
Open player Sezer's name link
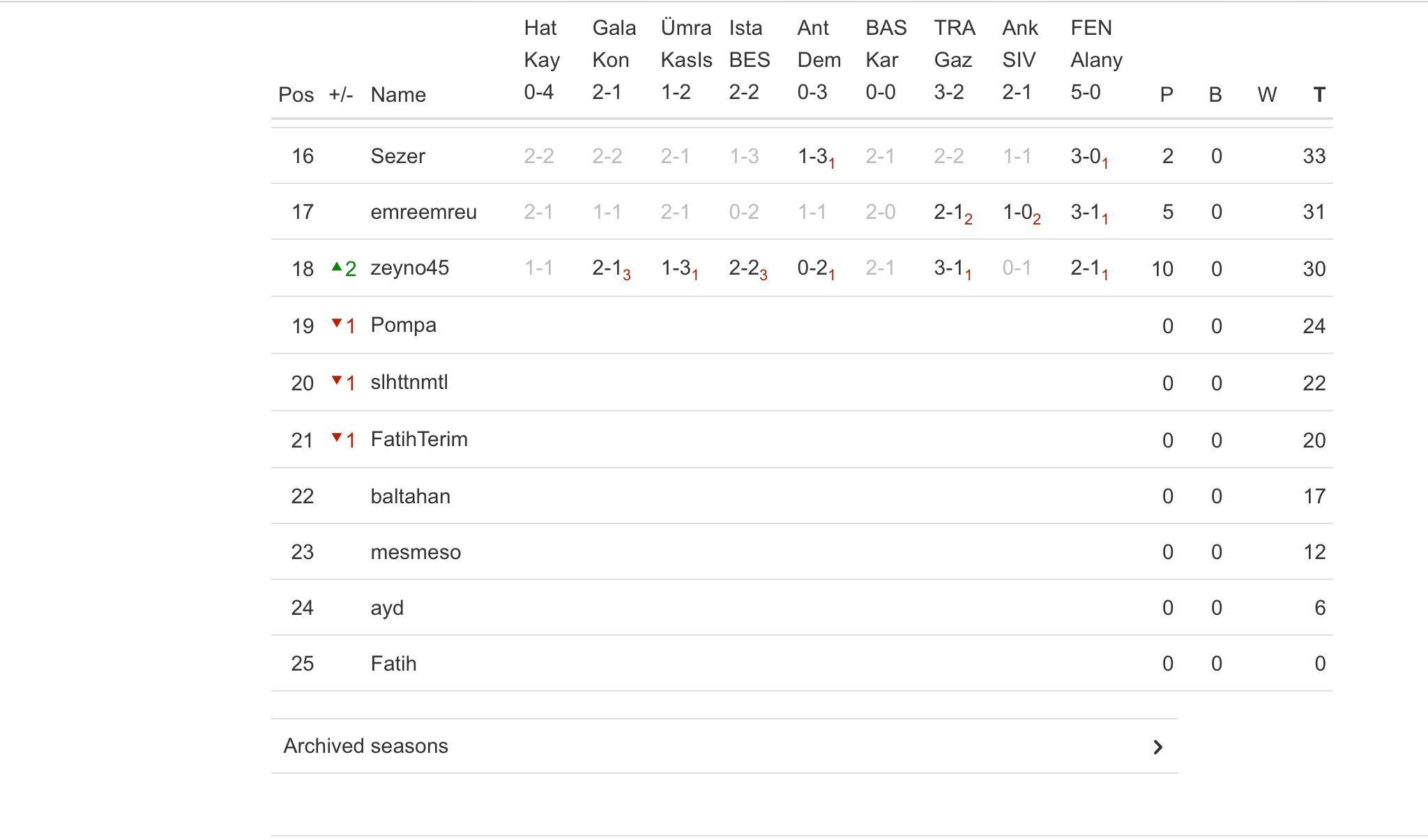(397, 155)
